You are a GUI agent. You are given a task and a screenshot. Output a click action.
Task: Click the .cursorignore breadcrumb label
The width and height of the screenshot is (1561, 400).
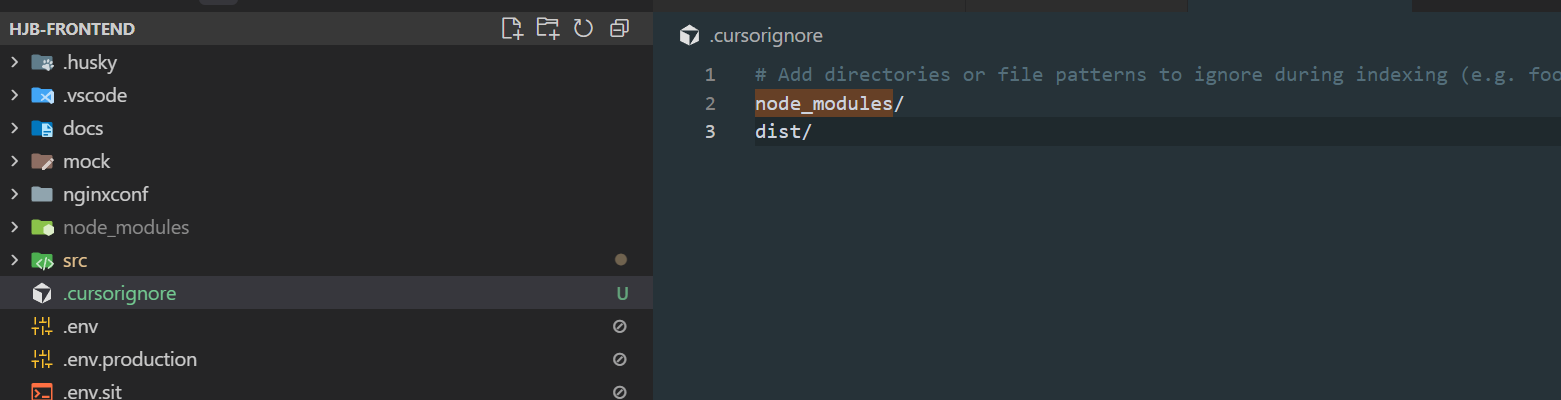click(x=765, y=36)
